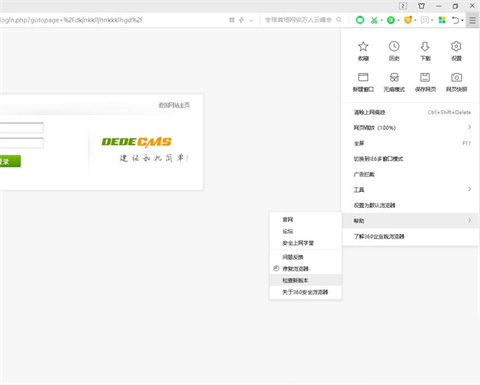The image size is (480, 385).
Task: Save the page via the floppy-disk icon
Action: 425,77
